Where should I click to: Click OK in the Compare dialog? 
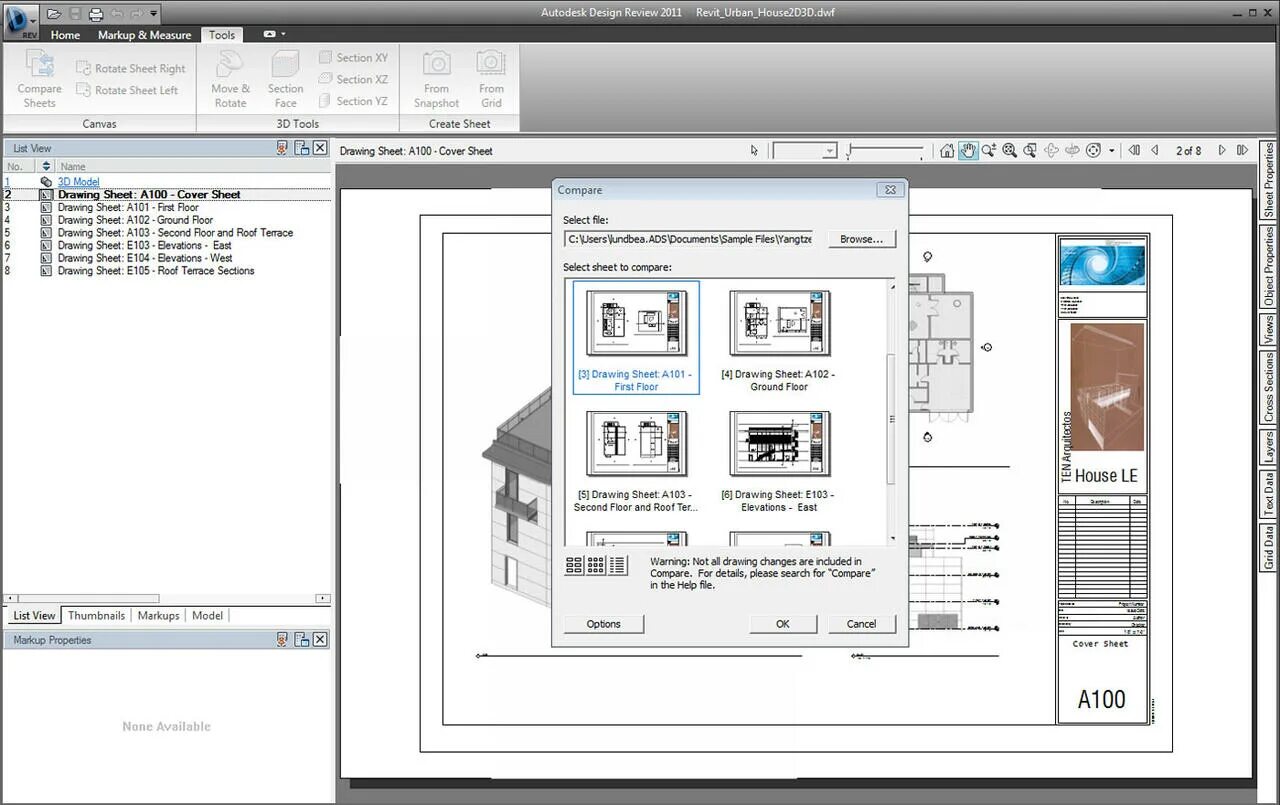coord(783,624)
